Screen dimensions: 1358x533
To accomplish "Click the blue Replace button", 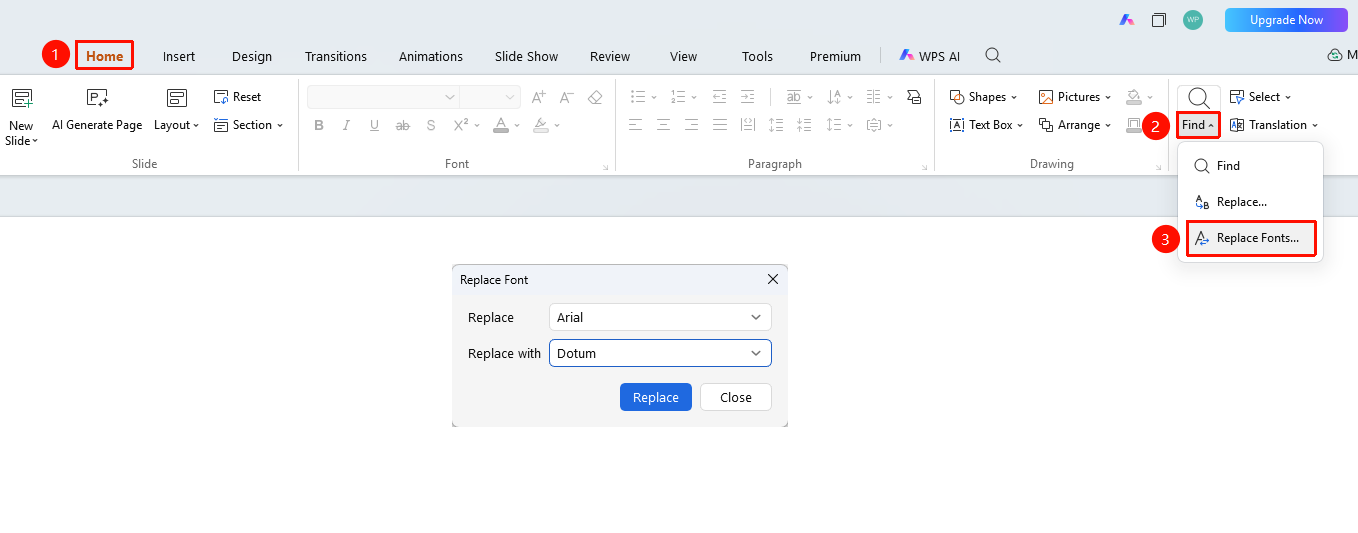I will 656,397.
